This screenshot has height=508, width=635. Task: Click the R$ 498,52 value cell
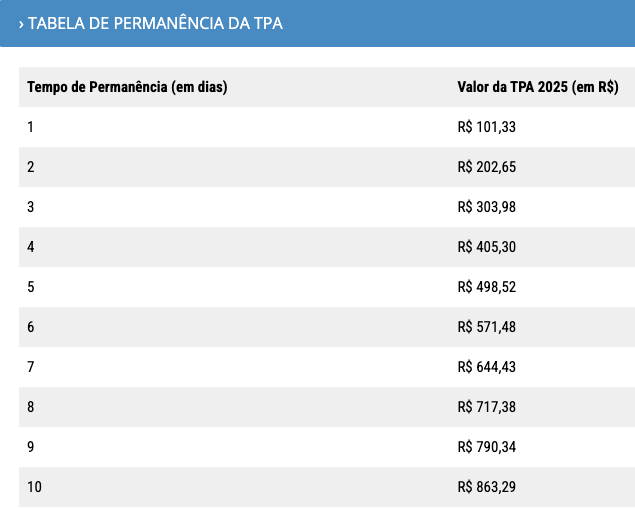pyautogui.click(x=486, y=287)
